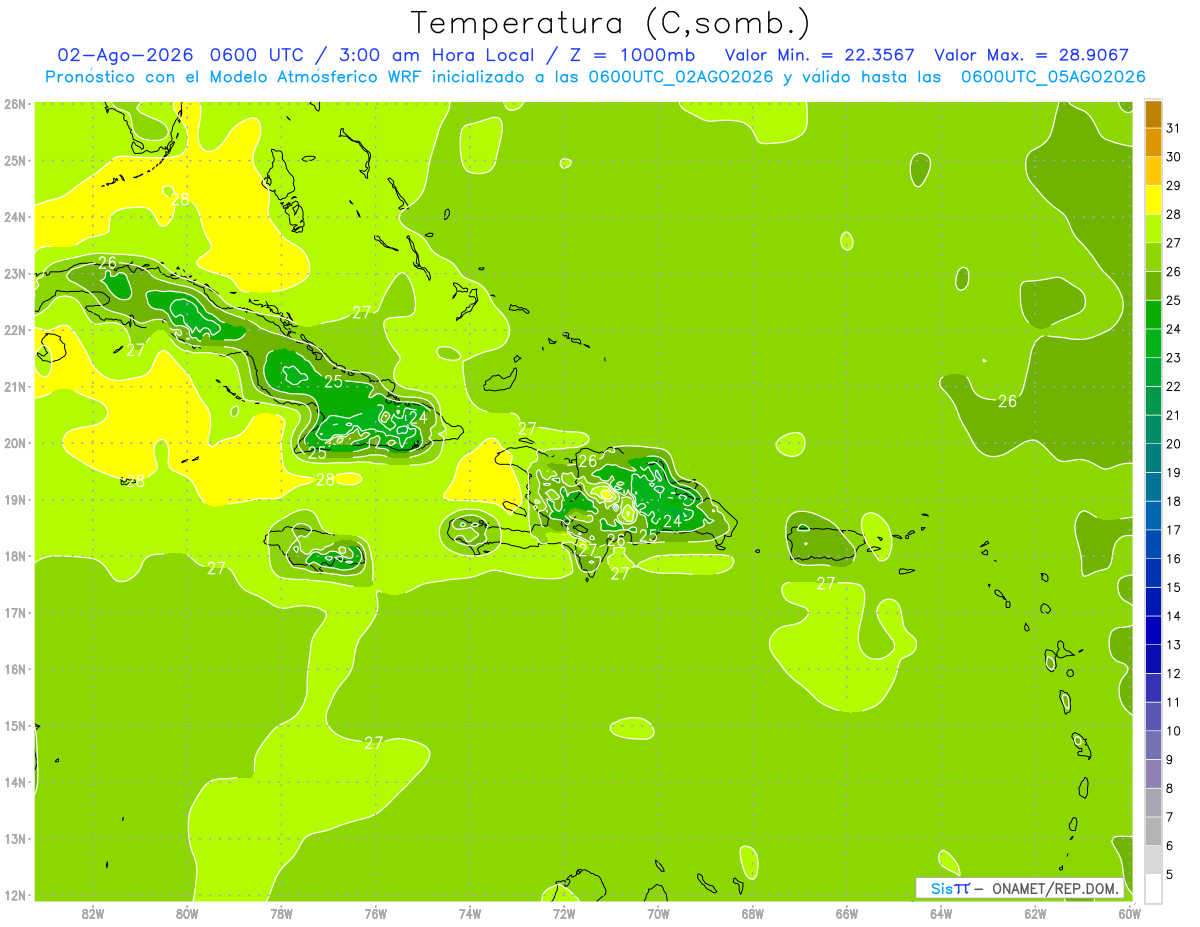This screenshot has height=927, width=1200.
Task: Click the legend value label "29"
Action: point(1174,185)
